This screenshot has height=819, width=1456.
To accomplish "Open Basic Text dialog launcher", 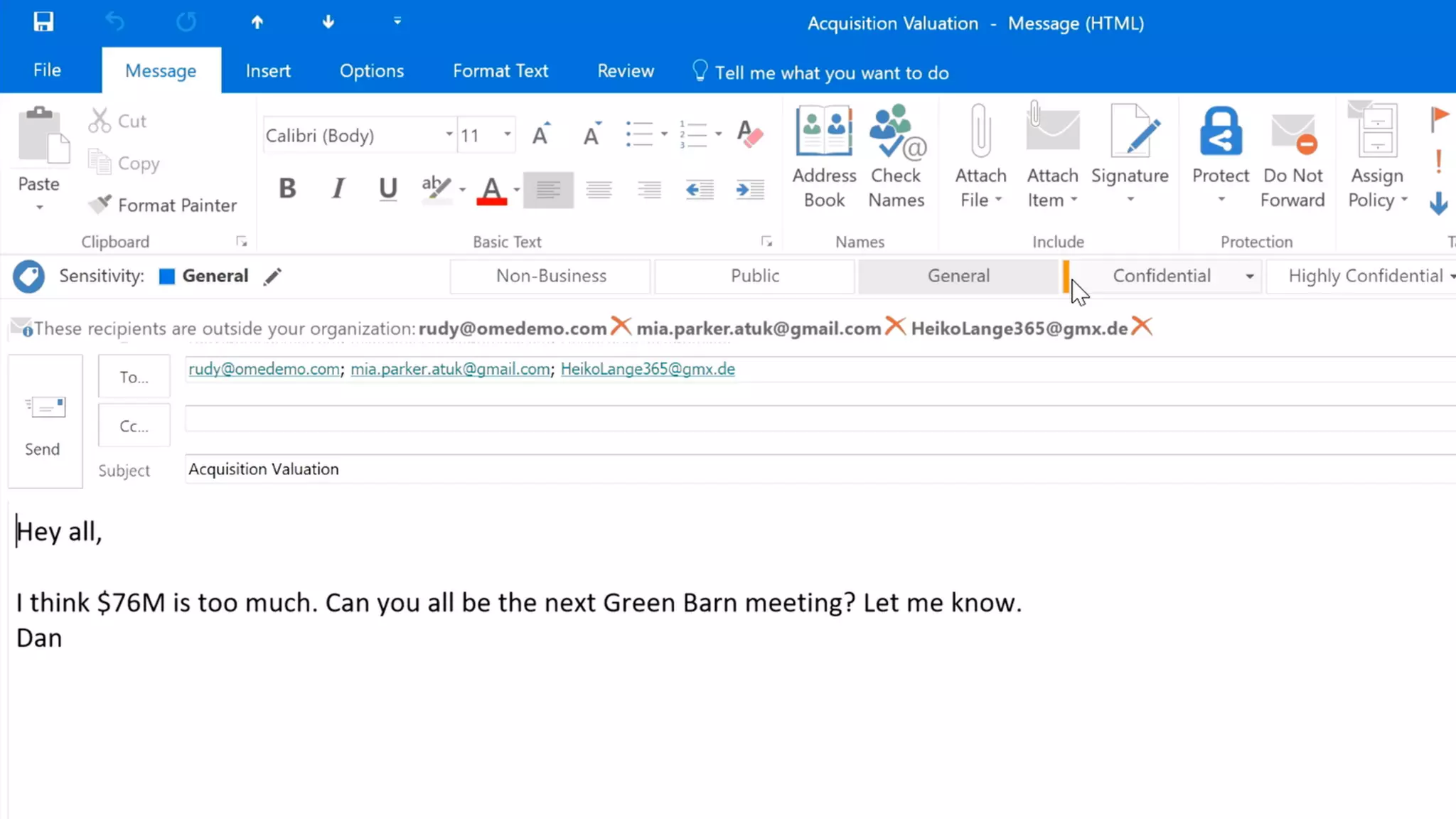I will coord(766,242).
